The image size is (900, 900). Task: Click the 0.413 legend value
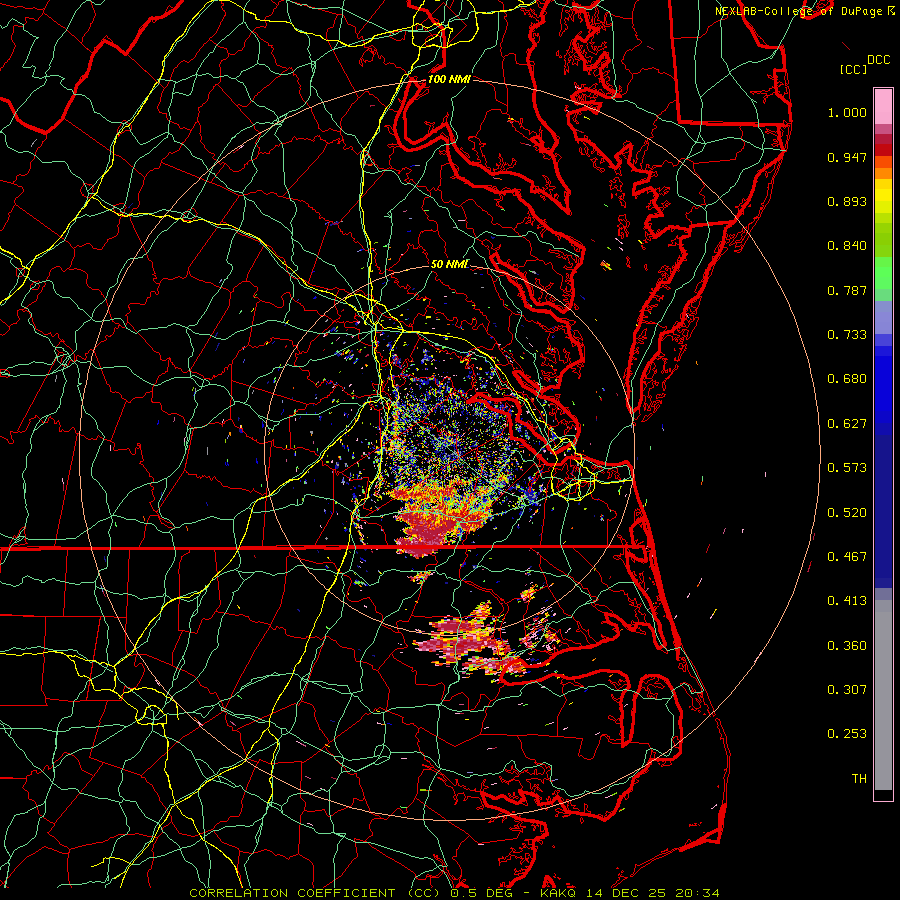[847, 601]
